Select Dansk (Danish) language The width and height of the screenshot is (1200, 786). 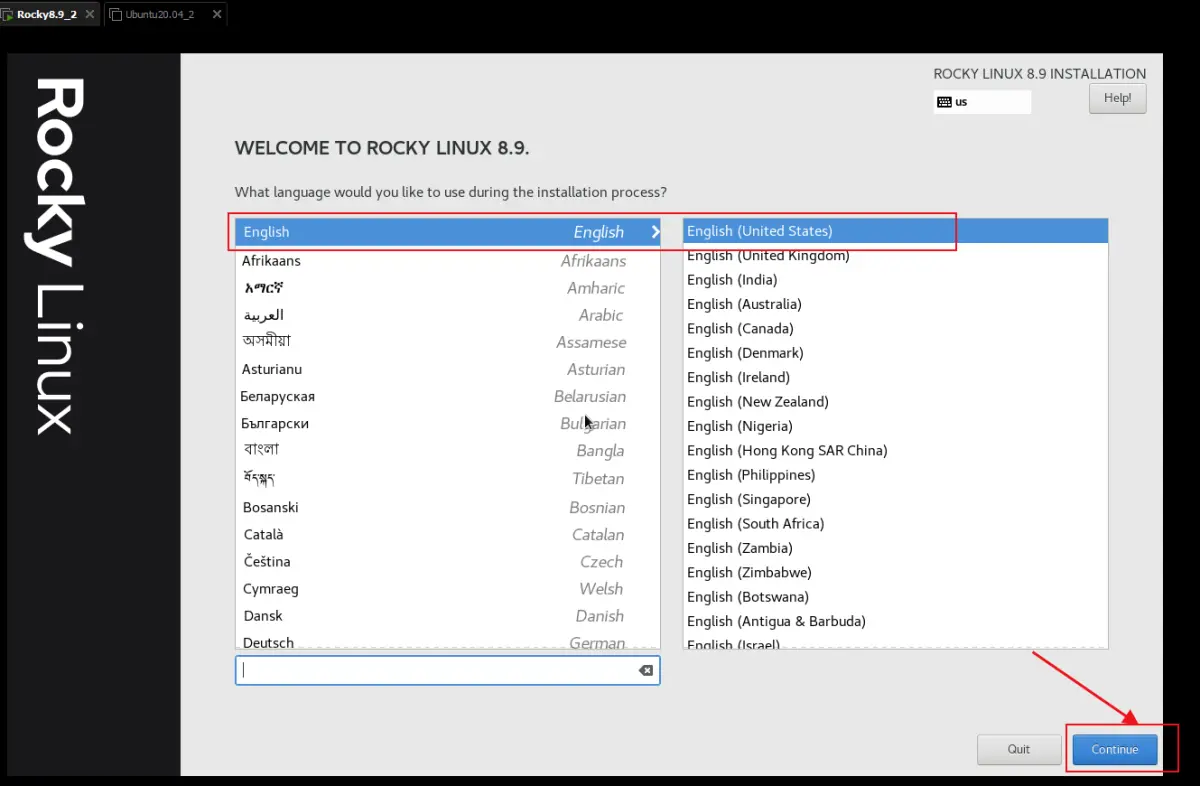pyautogui.click(x=448, y=615)
